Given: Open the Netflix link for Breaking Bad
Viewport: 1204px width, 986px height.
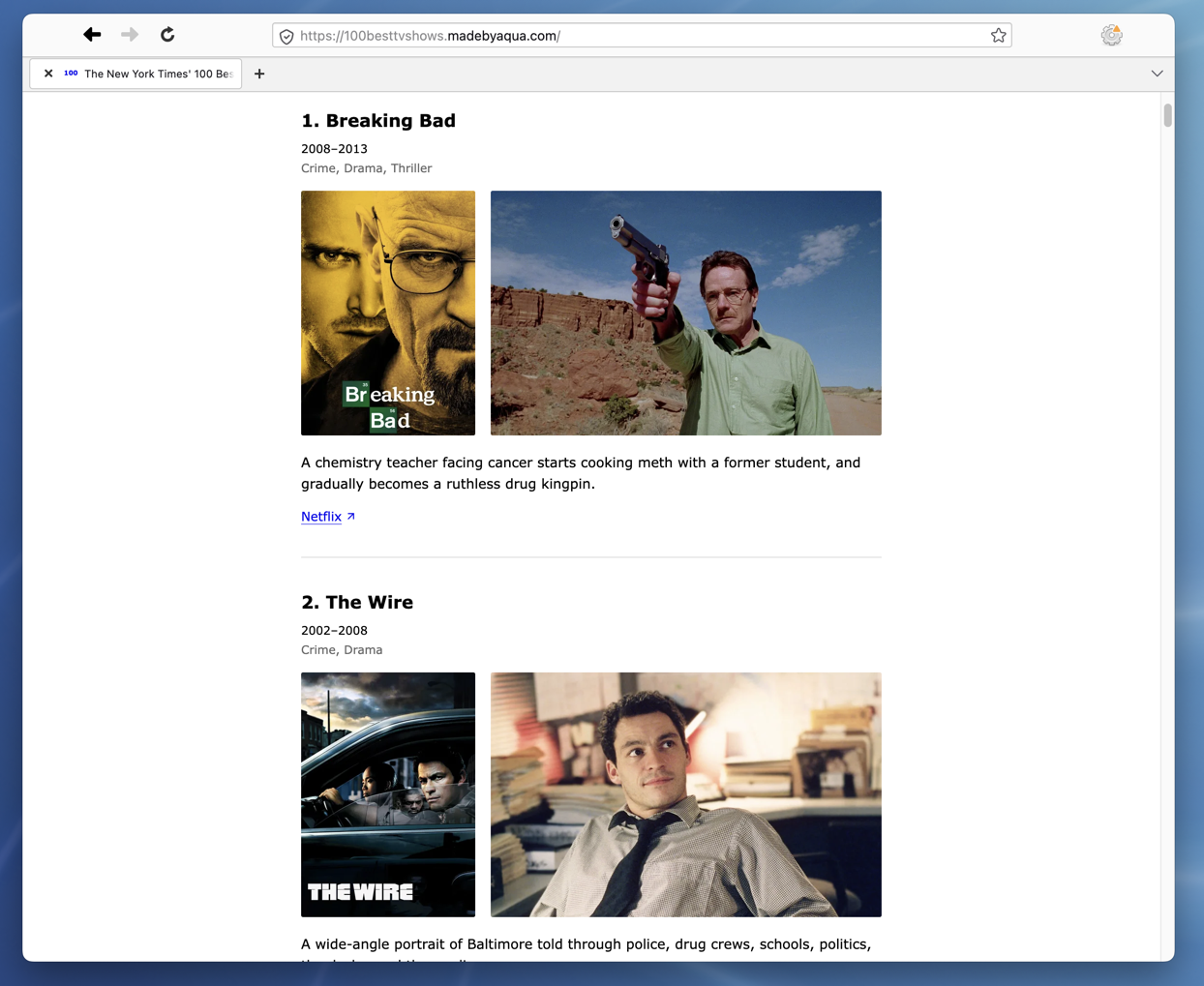Looking at the screenshot, I should (x=321, y=517).
